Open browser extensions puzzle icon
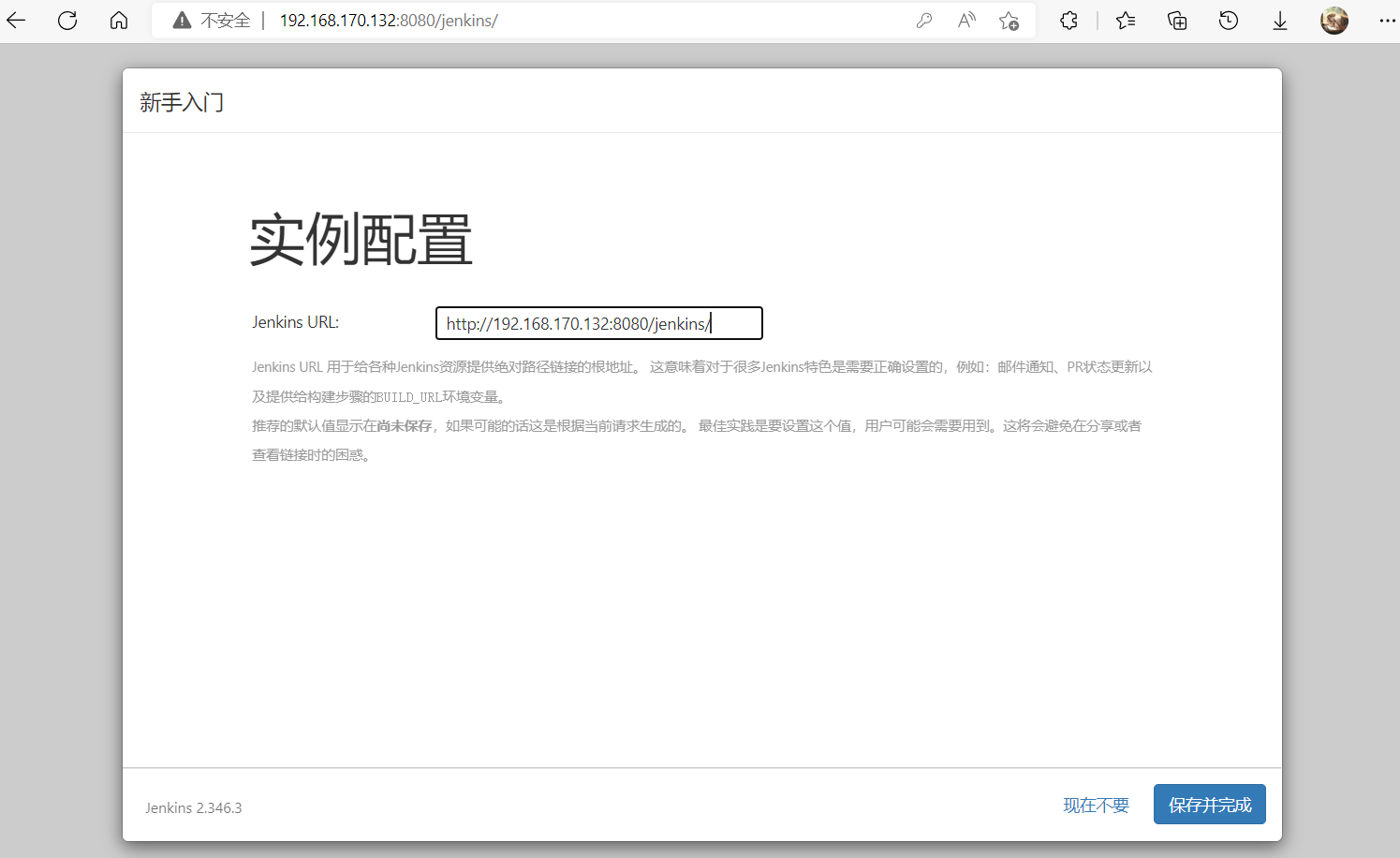 point(1068,21)
